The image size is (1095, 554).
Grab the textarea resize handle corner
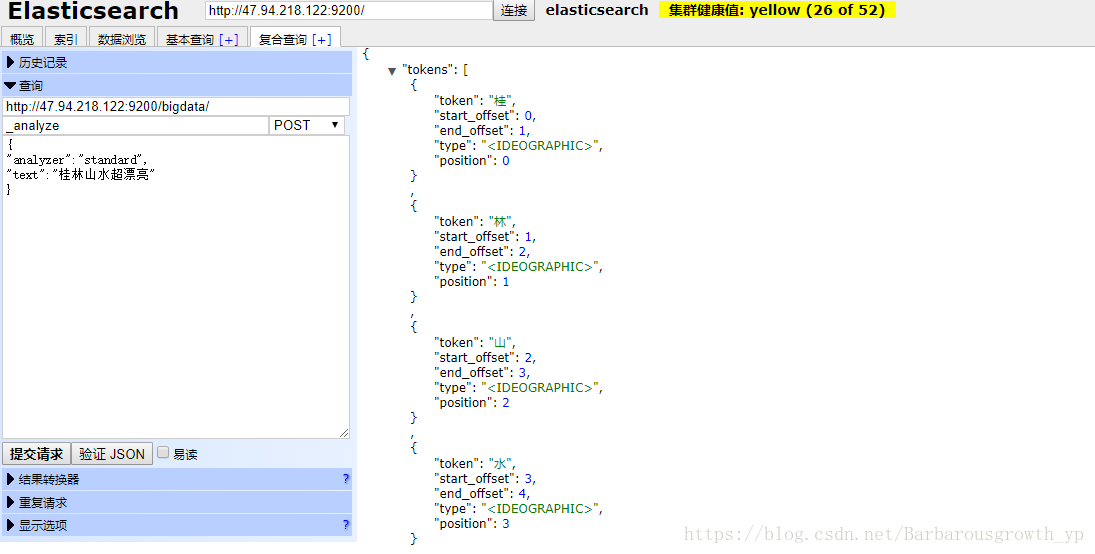tap(344, 433)
